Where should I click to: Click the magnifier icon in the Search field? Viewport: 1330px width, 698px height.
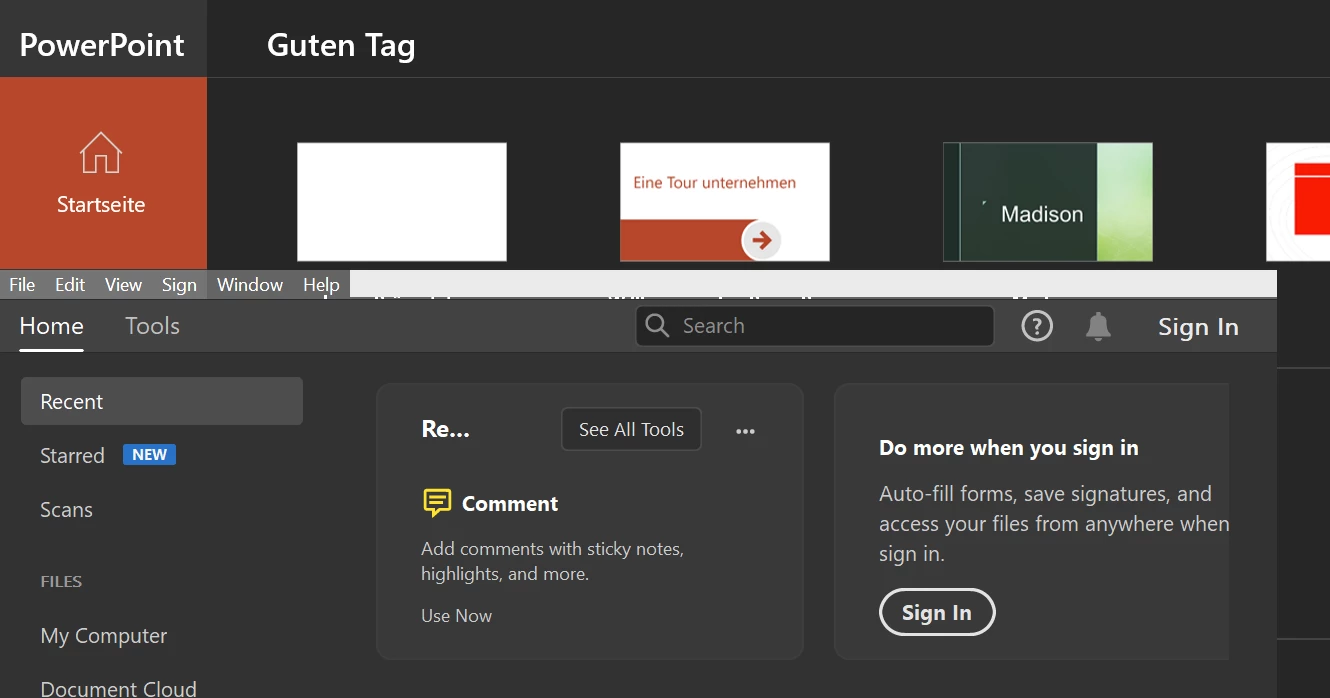click(x=657, y=326)
